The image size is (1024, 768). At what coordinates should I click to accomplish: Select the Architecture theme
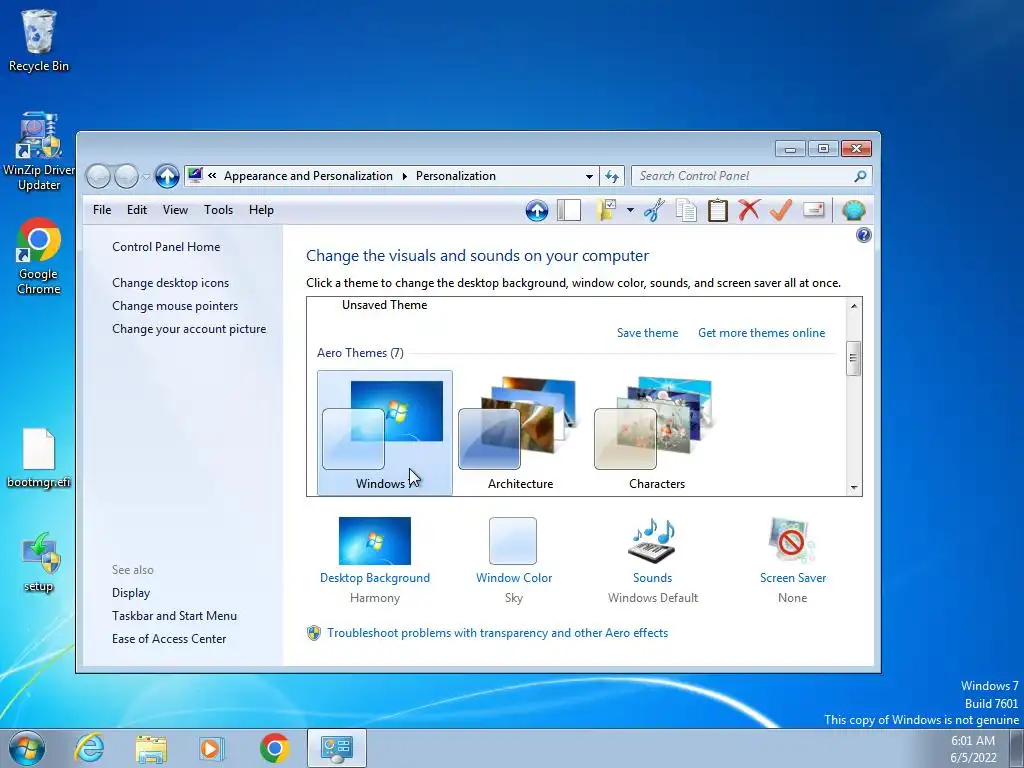tap(520, 433)
